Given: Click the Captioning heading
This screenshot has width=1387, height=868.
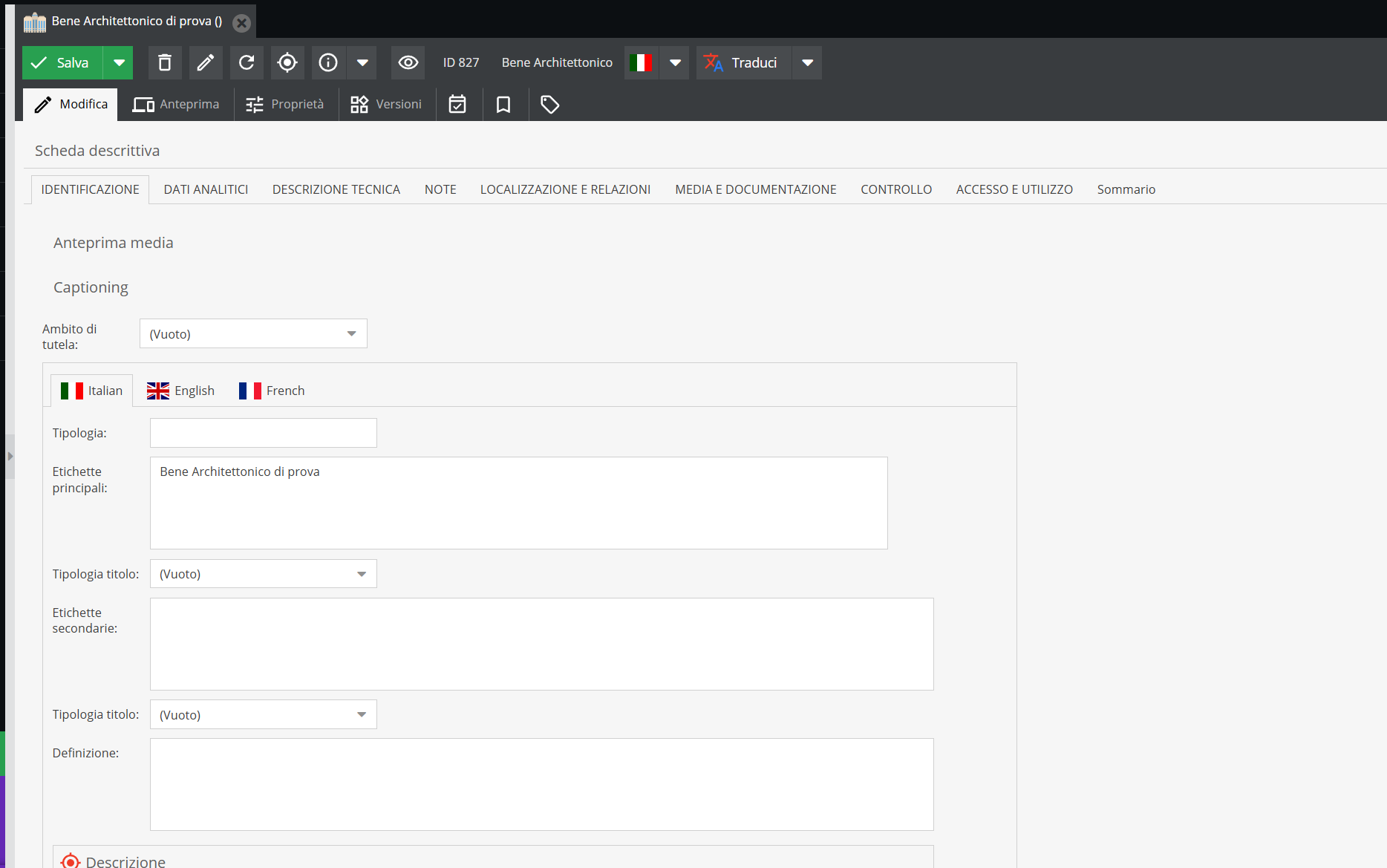Looking at the screenshot, I should (91, 287).
